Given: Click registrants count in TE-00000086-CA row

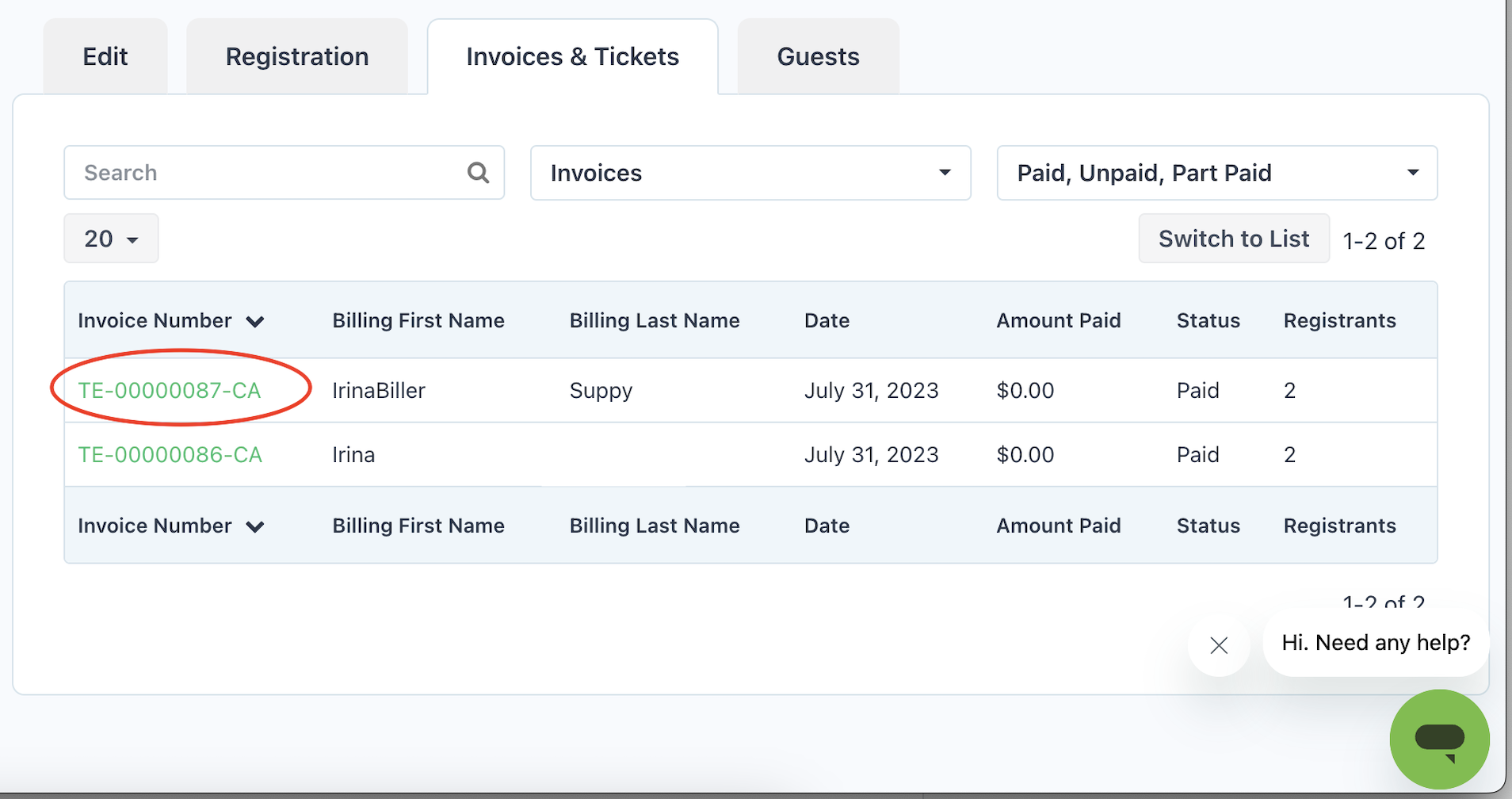Looking at the screenshot, I should click(1289, 454).
